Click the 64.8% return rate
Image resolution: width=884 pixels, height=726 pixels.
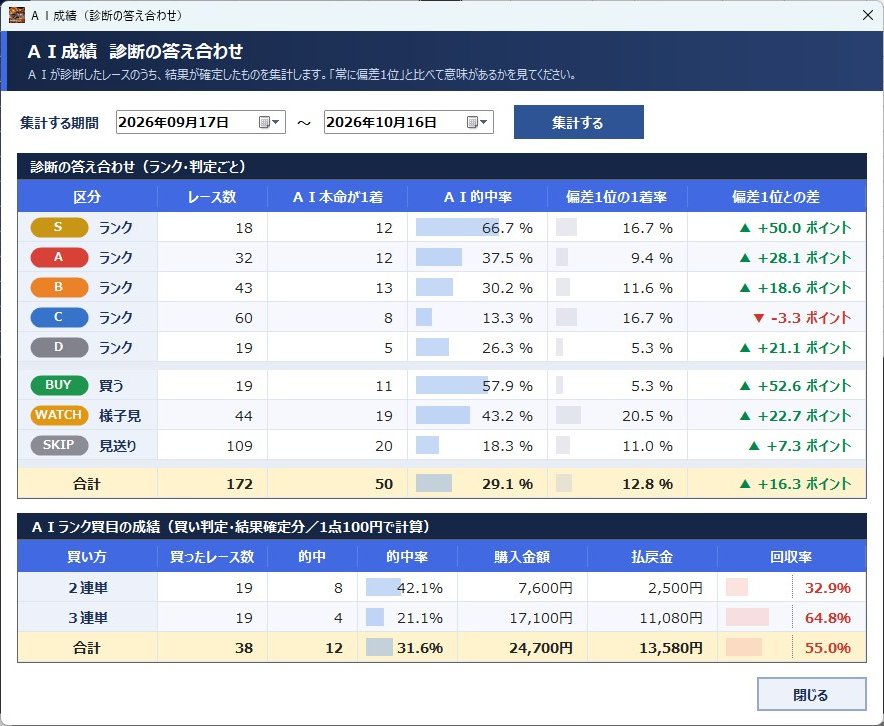pos(828,618)
